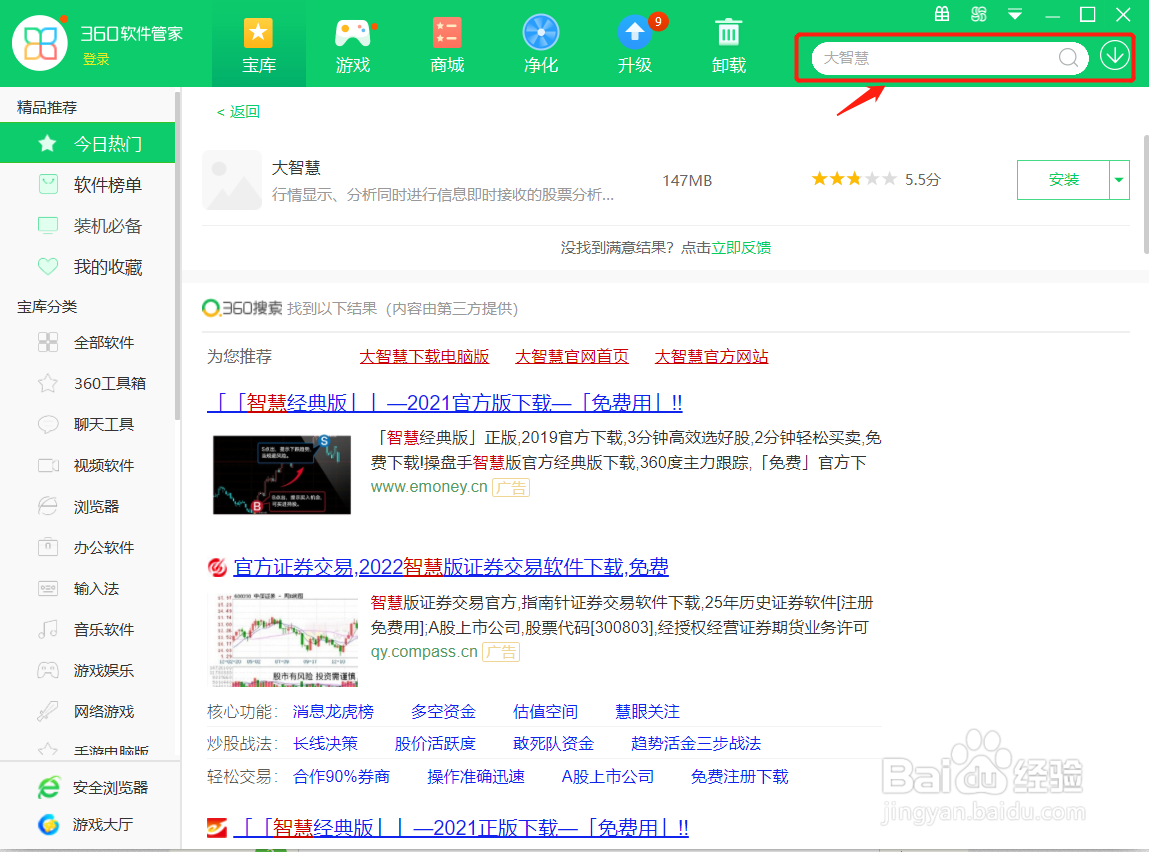1149x852 pixels.
Task: Click the 输入法 keyboard icon
Action: pyautogui.click(x=48, y=588)
